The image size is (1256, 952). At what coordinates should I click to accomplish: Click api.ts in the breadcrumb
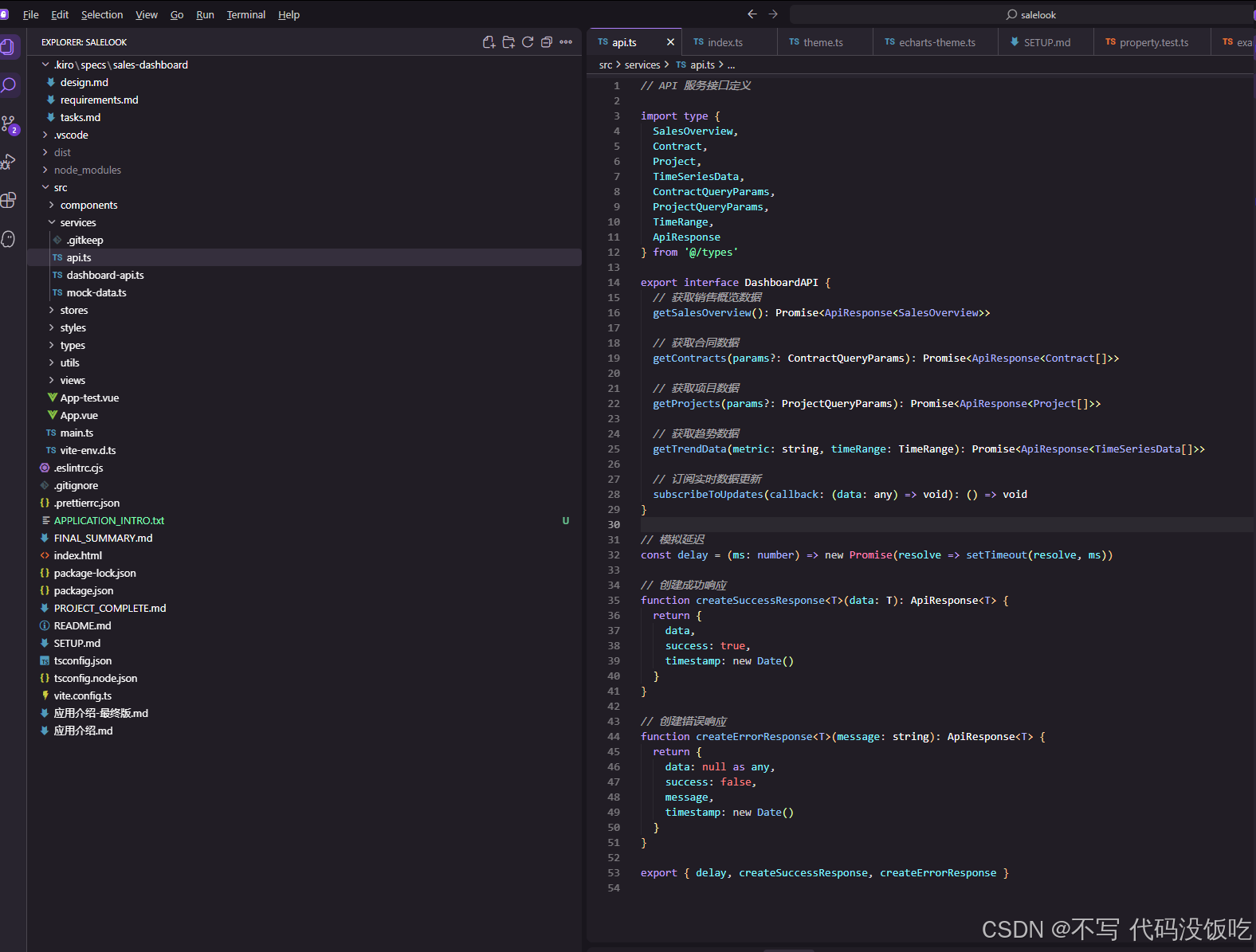(x=702, y=65)
